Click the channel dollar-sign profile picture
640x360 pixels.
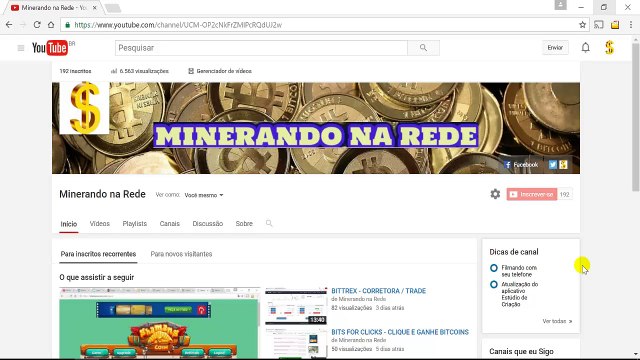(84, 108)
